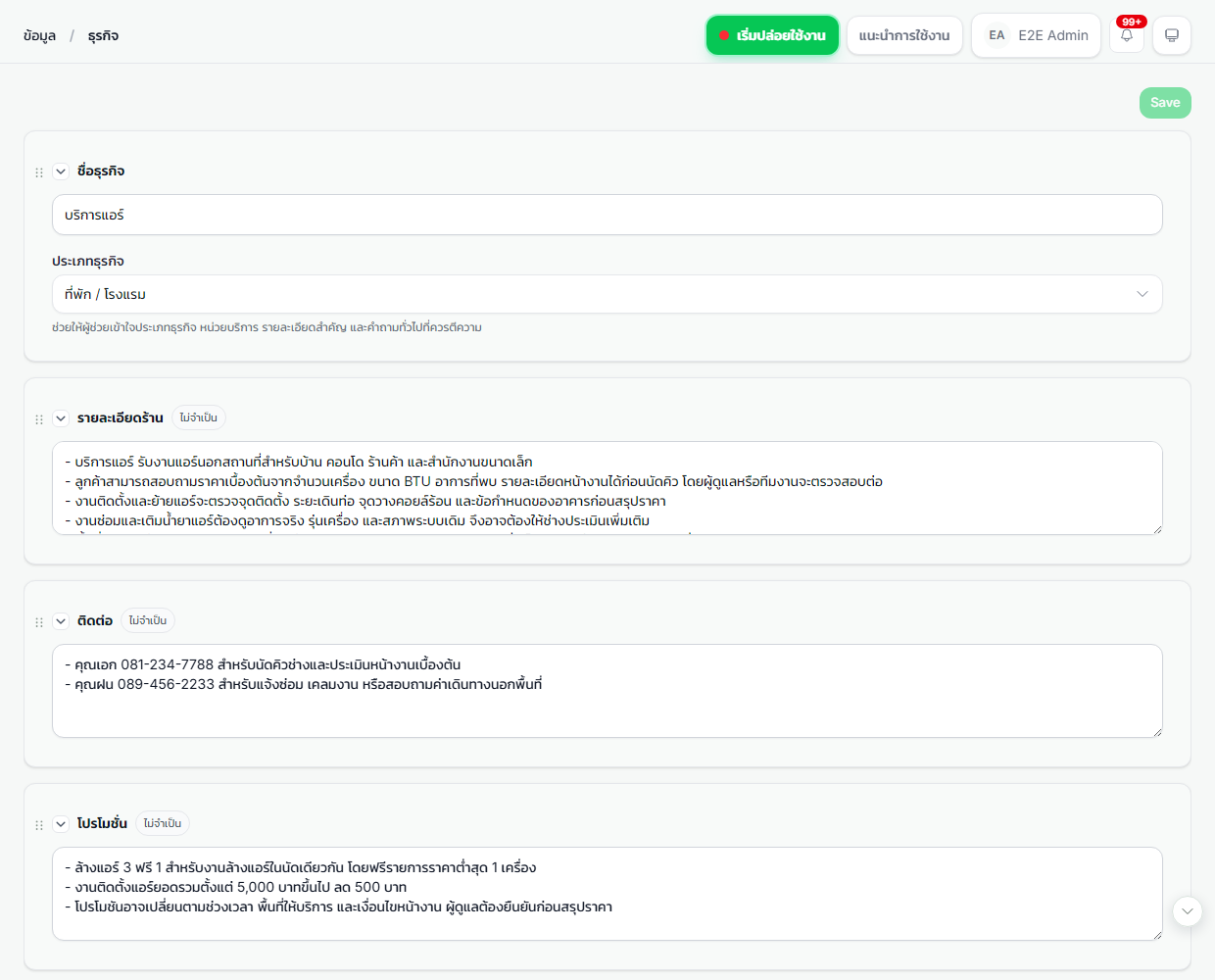Click the ไม่จำเป็น tag next to รายละเอียดร้าน

(x=199, y=417)
